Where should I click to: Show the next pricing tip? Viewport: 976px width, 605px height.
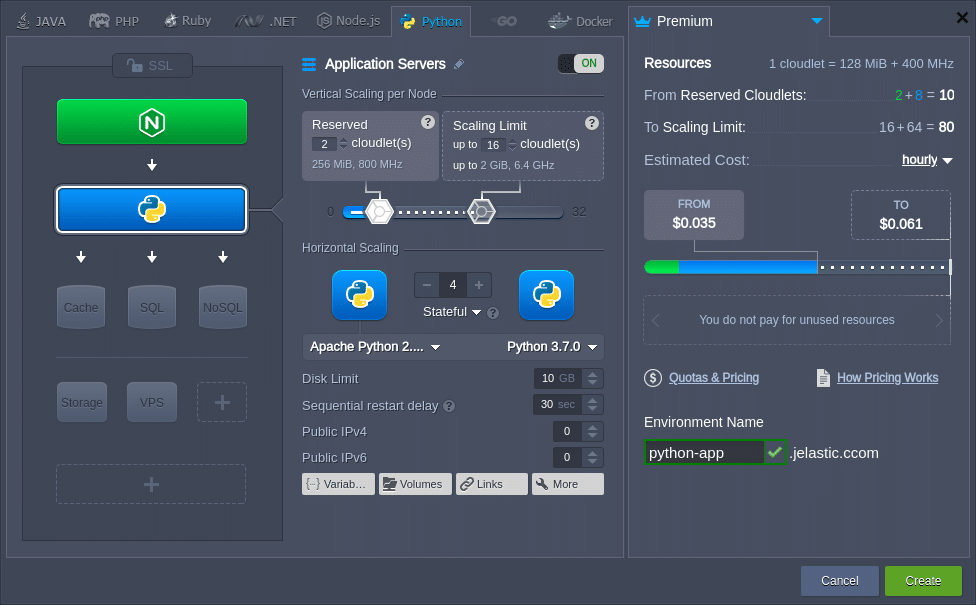point(939,321)
